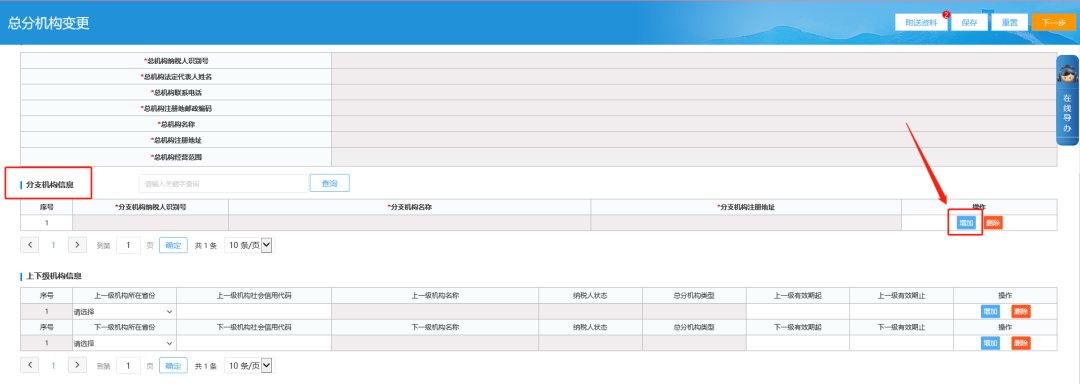Click the 上下级机构信息 section heading
Screen dimensions: 1080x384
(53, 276)
